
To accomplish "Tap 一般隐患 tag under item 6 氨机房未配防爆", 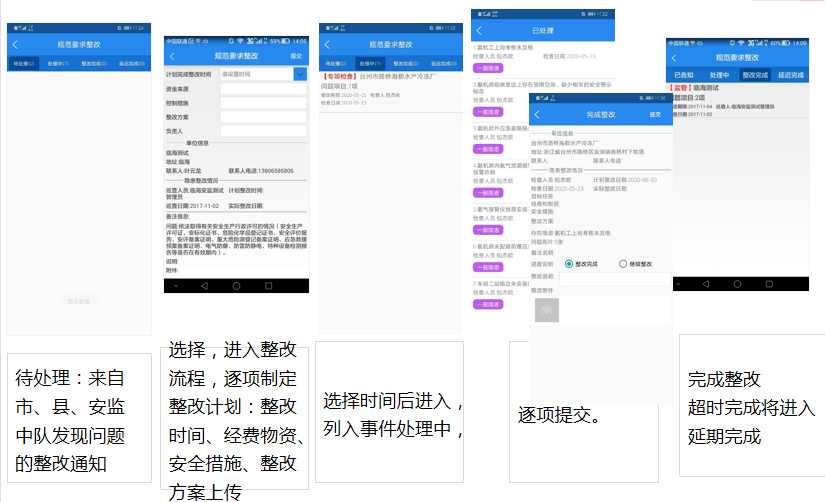I will click(488, 267).
